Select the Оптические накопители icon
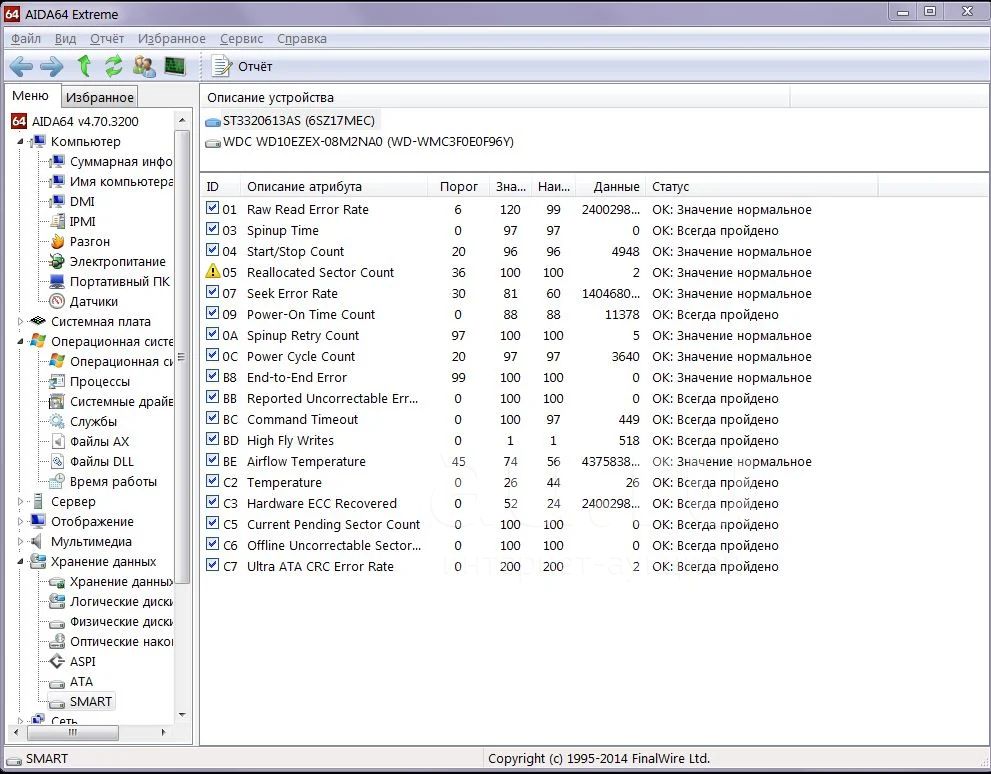This screenshot has height=774, width=991. pos(58,641)
